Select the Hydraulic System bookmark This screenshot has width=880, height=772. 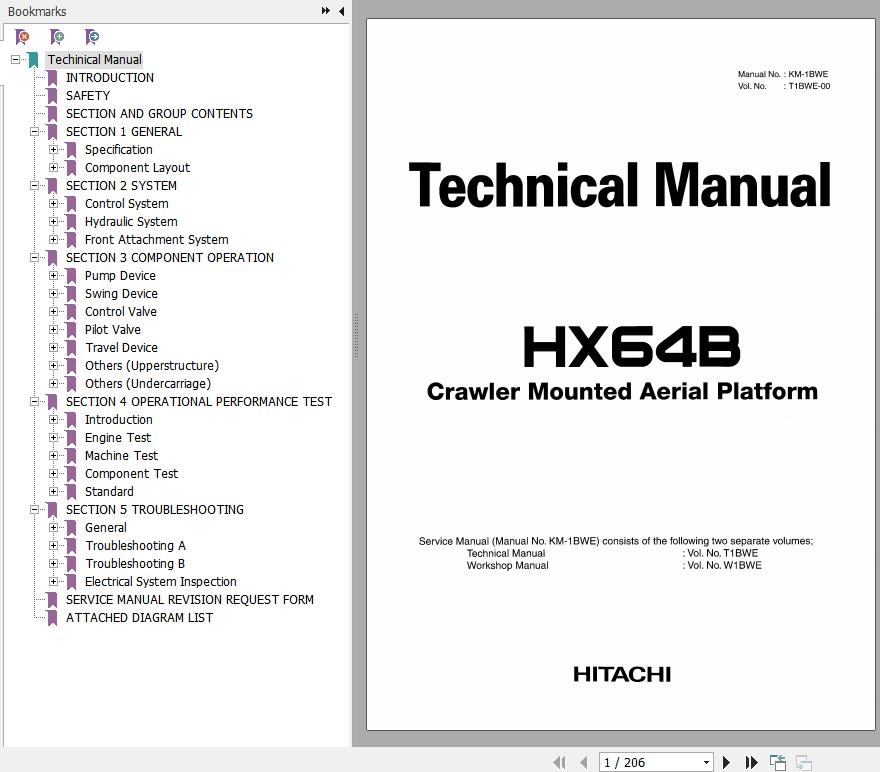[131, 222]
